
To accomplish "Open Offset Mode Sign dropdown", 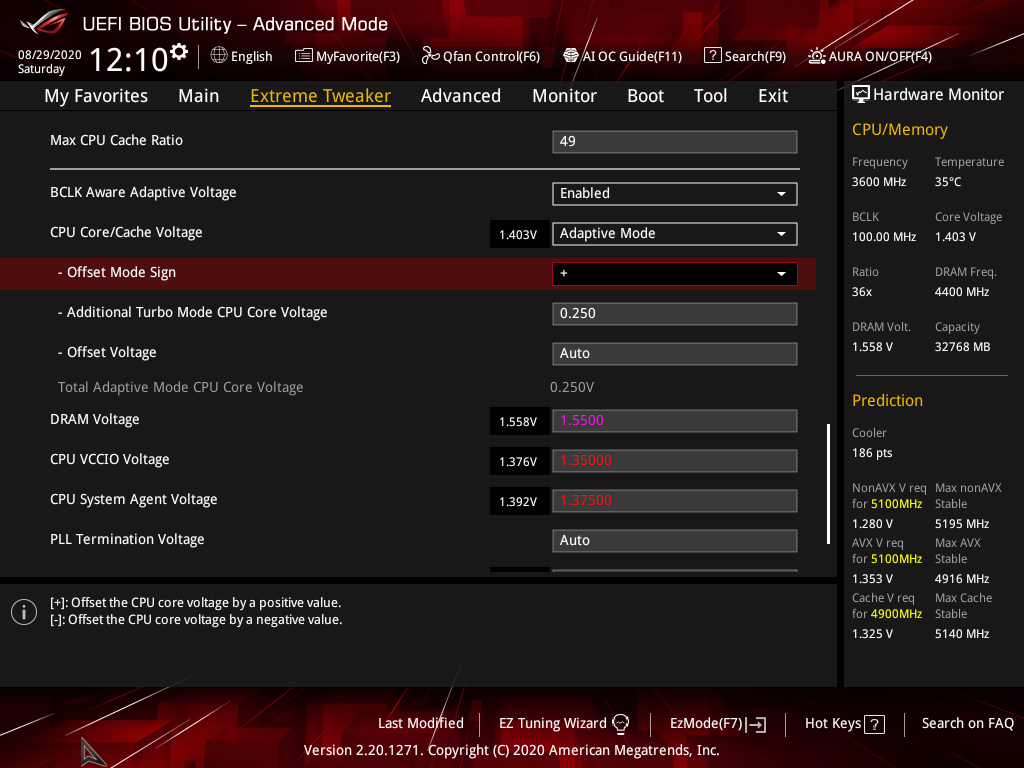I will tap(675, 274).
